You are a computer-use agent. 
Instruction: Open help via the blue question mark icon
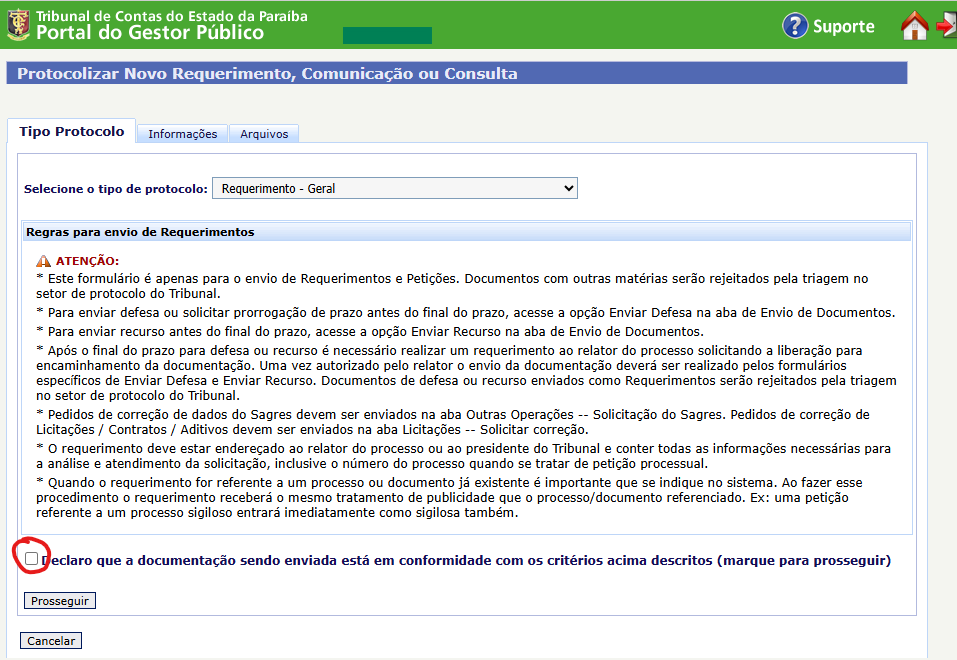coord(795,26)
